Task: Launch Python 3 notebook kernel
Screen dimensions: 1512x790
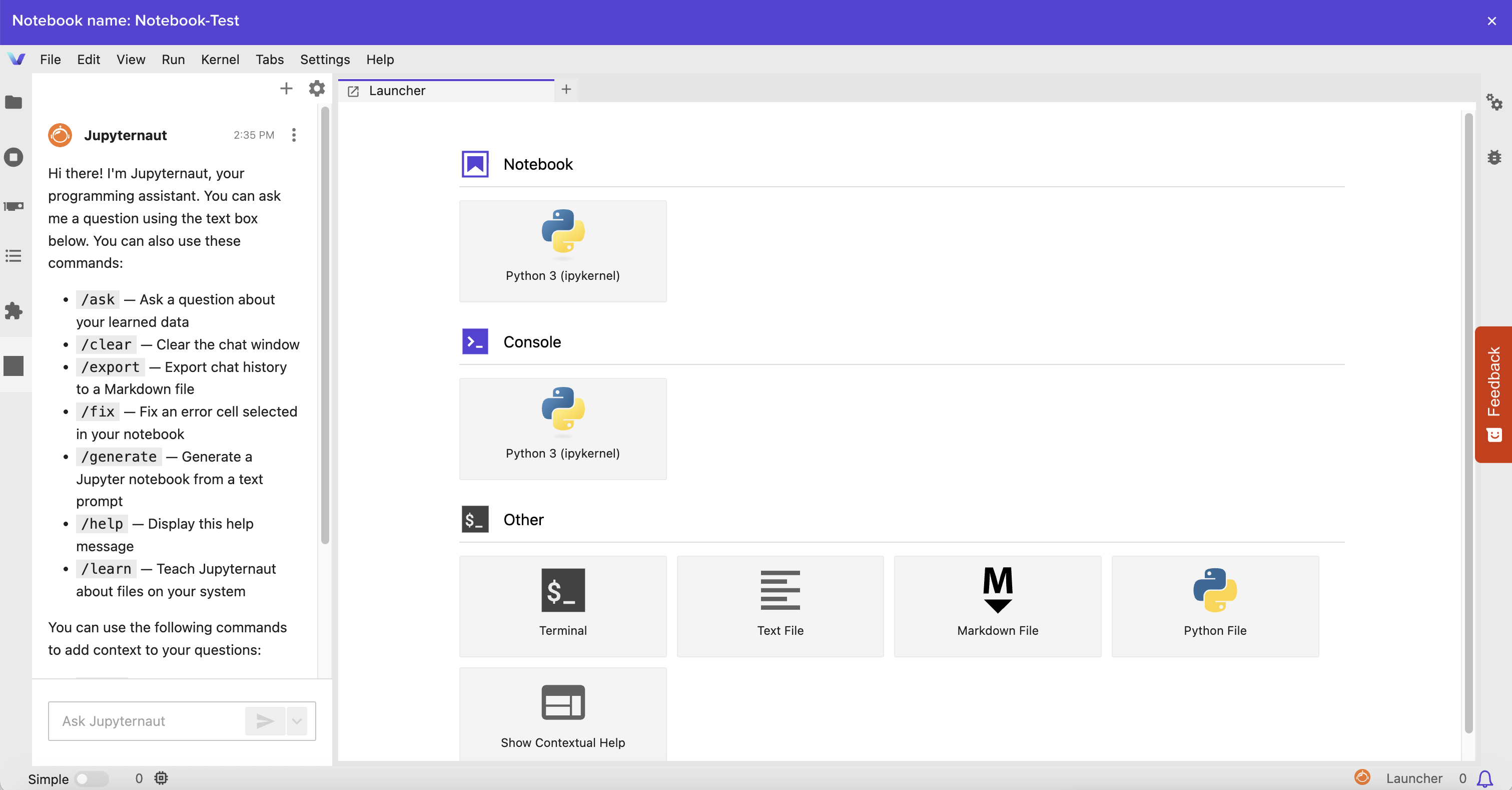Action: (x=563, y=251)
